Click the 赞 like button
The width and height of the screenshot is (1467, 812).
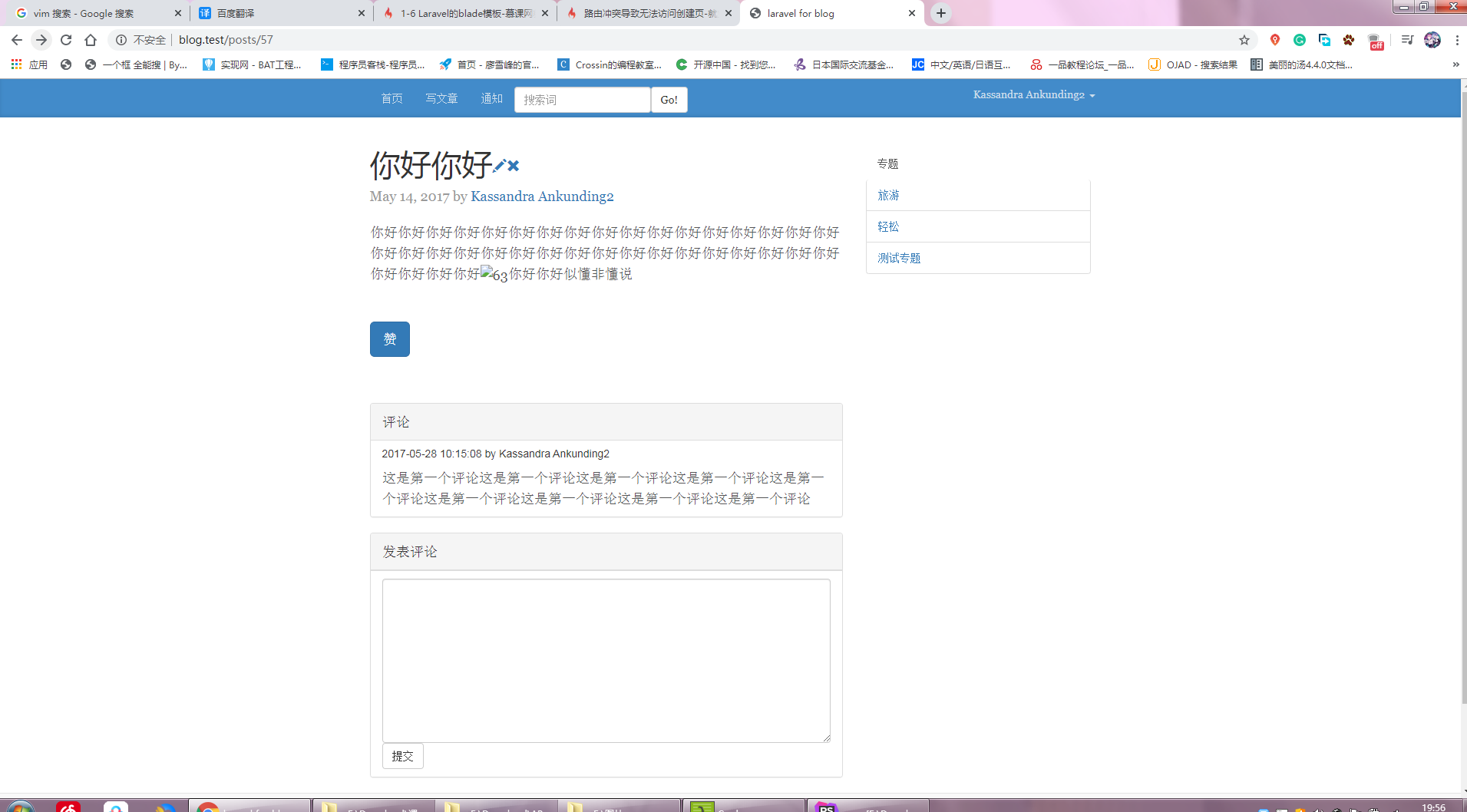click(x=390, y=339)
